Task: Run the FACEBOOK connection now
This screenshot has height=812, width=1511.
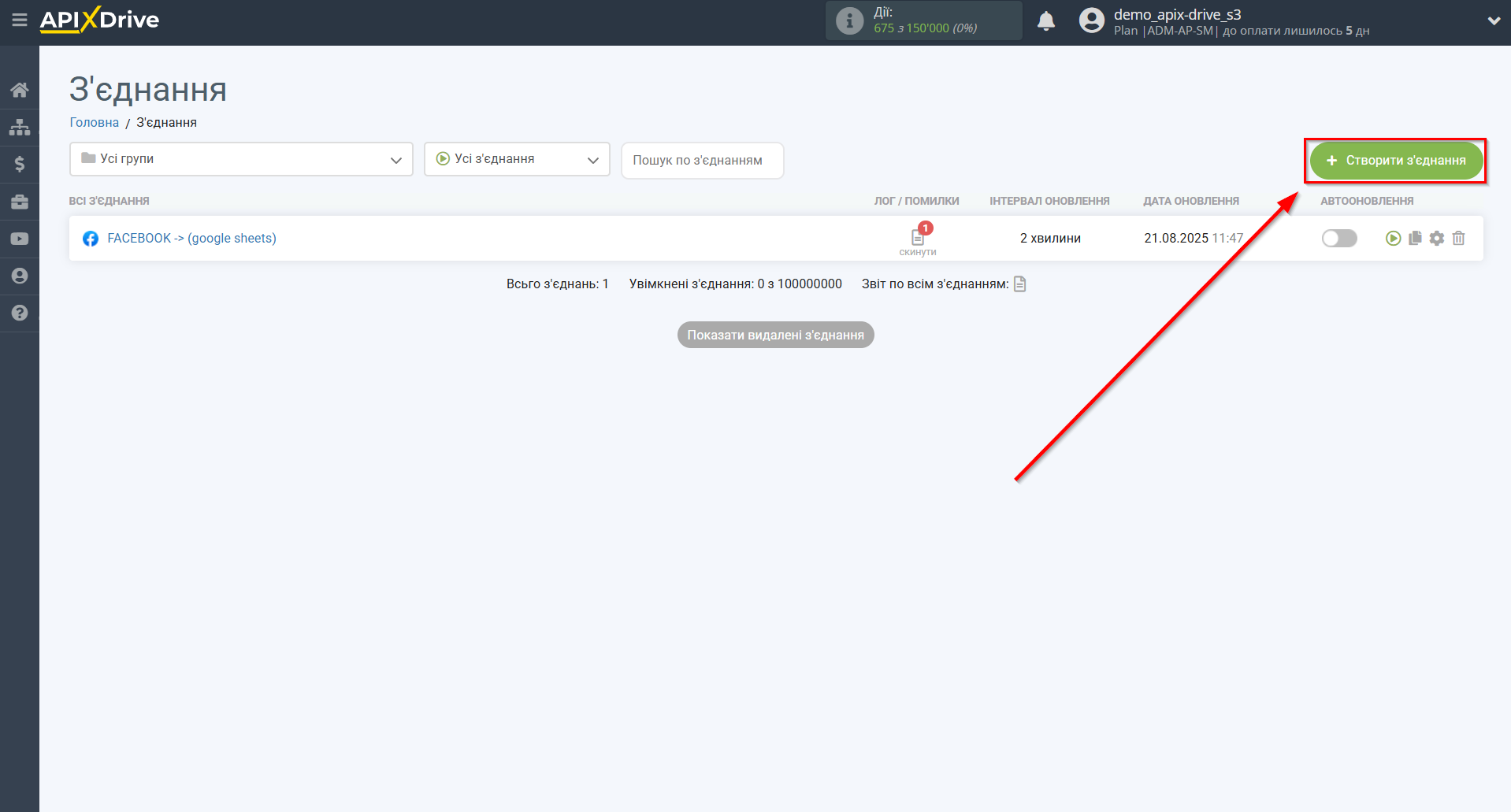Action: pos(1393,238)
